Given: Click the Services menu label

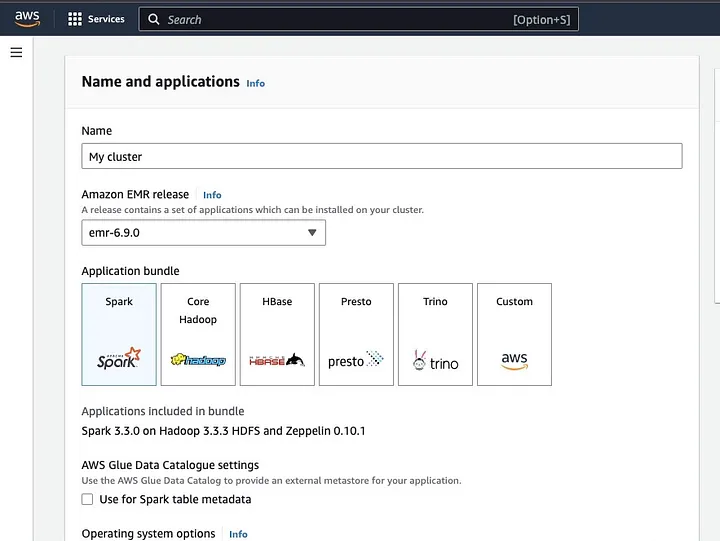Looking at the screenshot, I should pyautogui.click(x=106, y=19).
